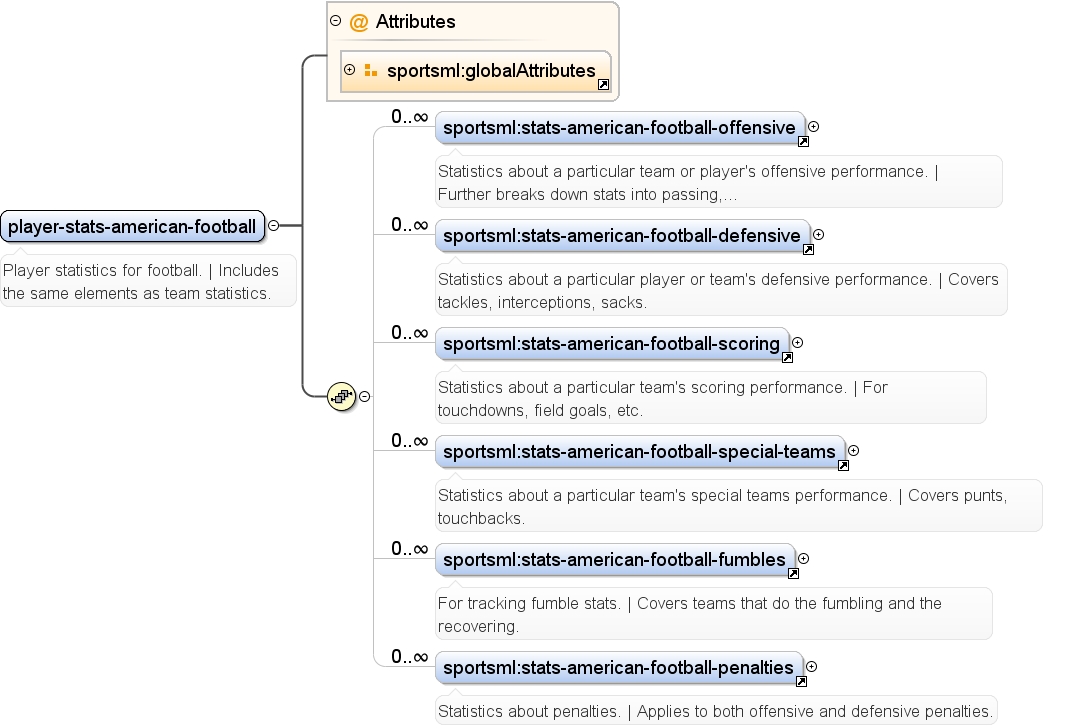The image size is (1066, 728).
Task: Click the sequence compositor icon
Action: tap(341, 396)
